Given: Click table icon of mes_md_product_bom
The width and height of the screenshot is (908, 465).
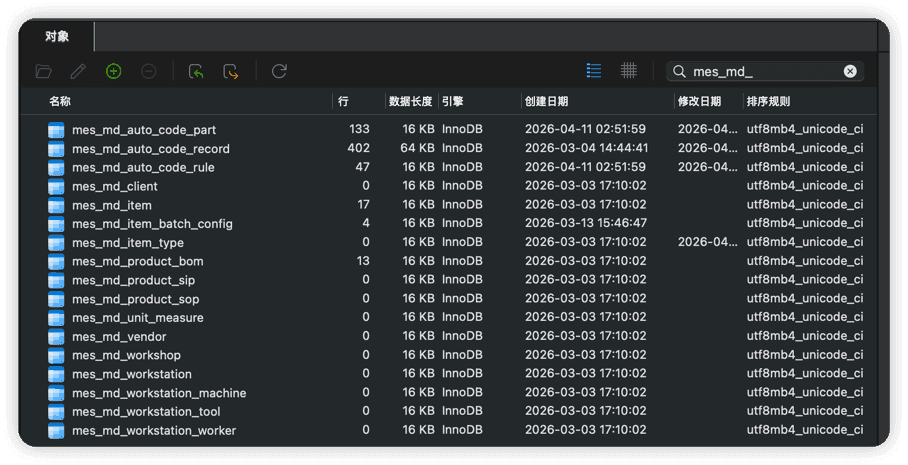Looking at the screenshot, I should 56,261.
